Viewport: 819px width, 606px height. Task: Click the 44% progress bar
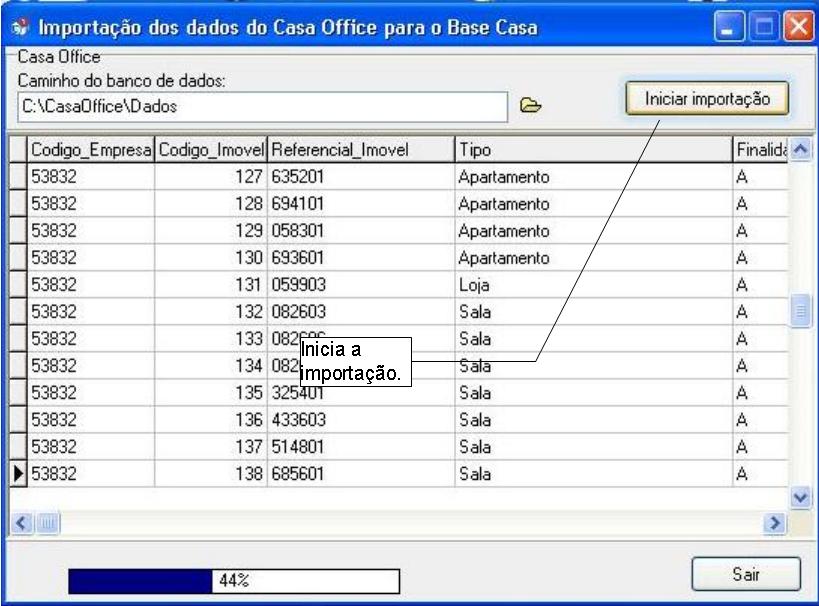pos(233,580)
